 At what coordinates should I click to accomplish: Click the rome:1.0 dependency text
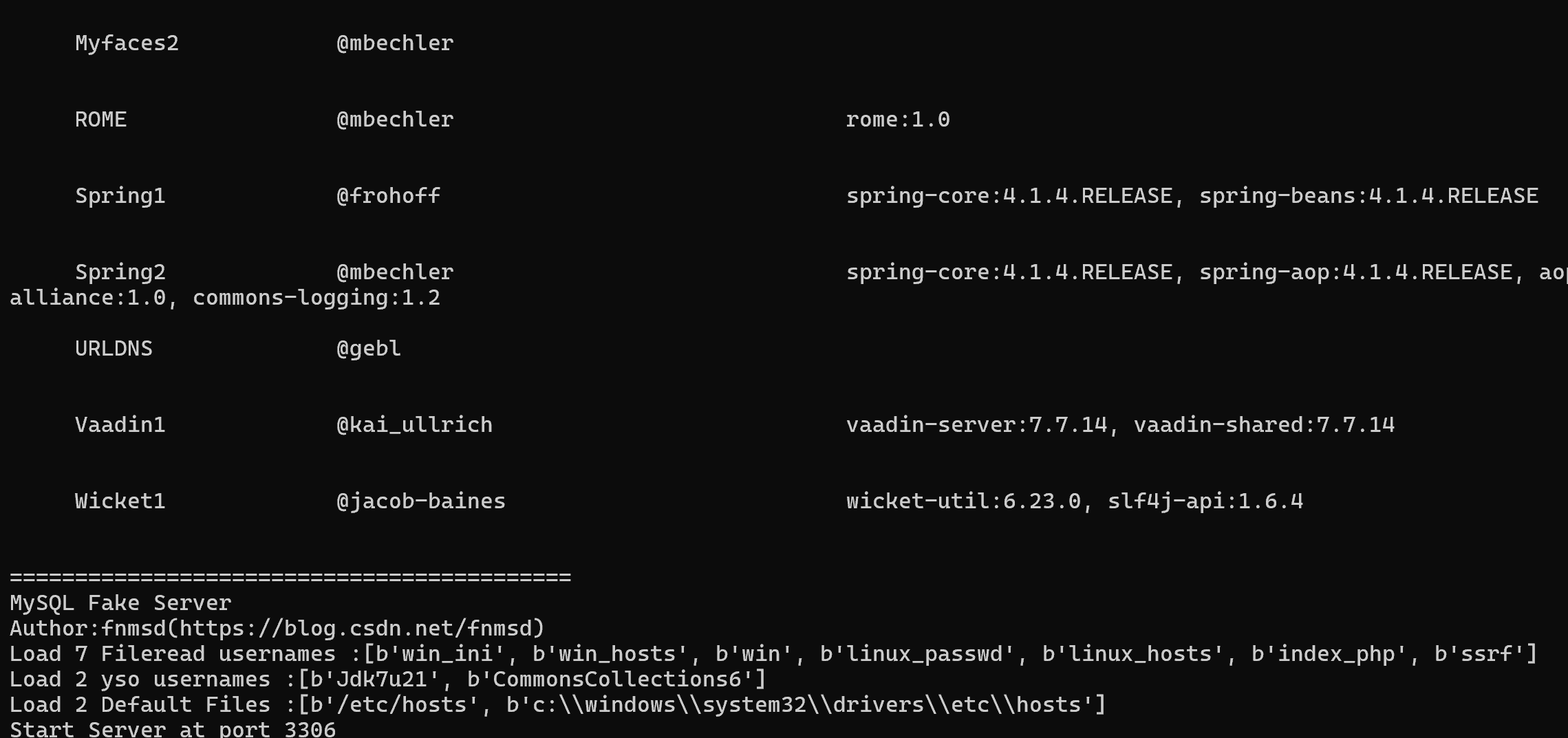coord(898,120)
